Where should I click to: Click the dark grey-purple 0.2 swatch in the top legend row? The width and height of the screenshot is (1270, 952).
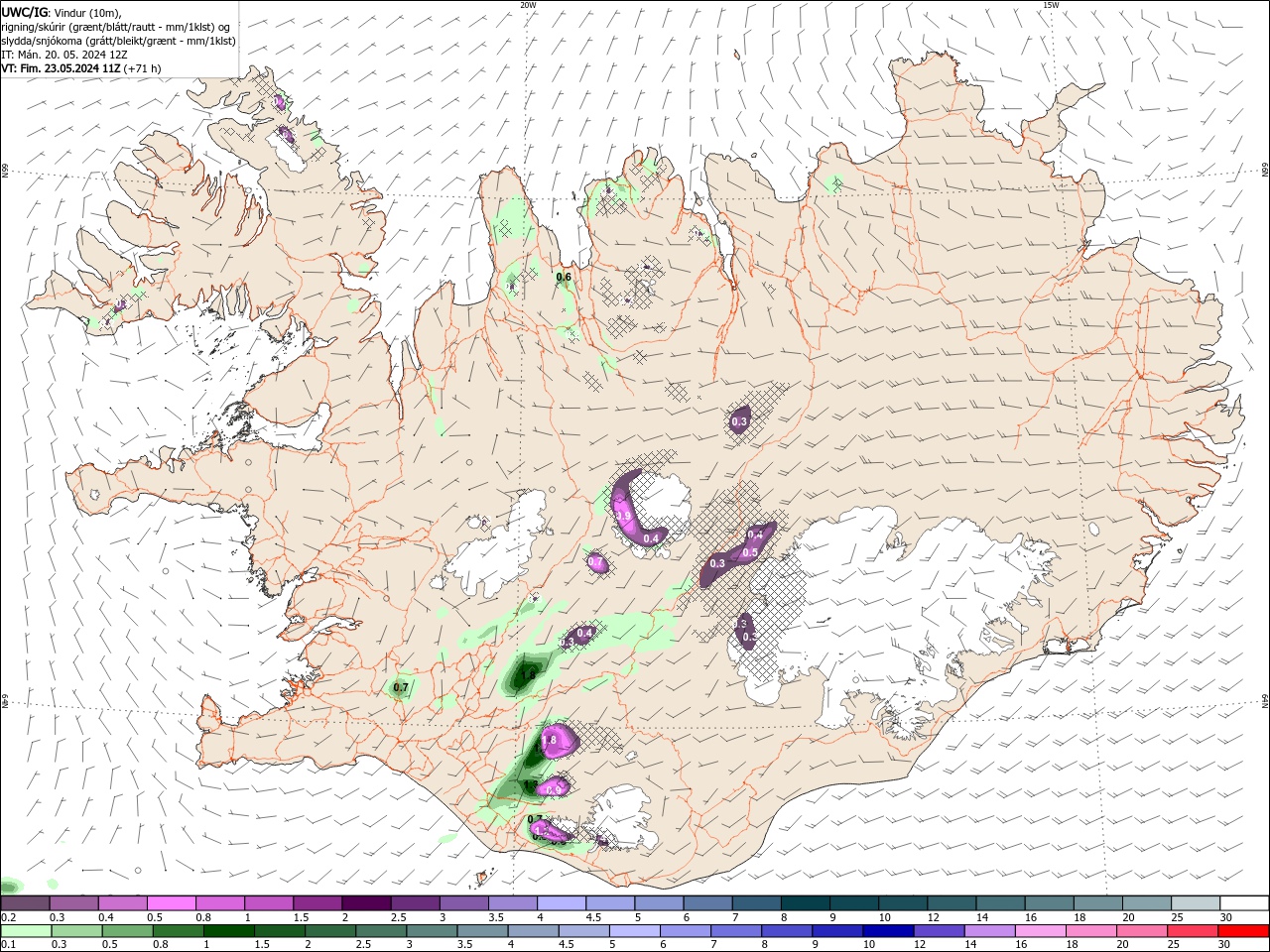(x=25, y=903)
